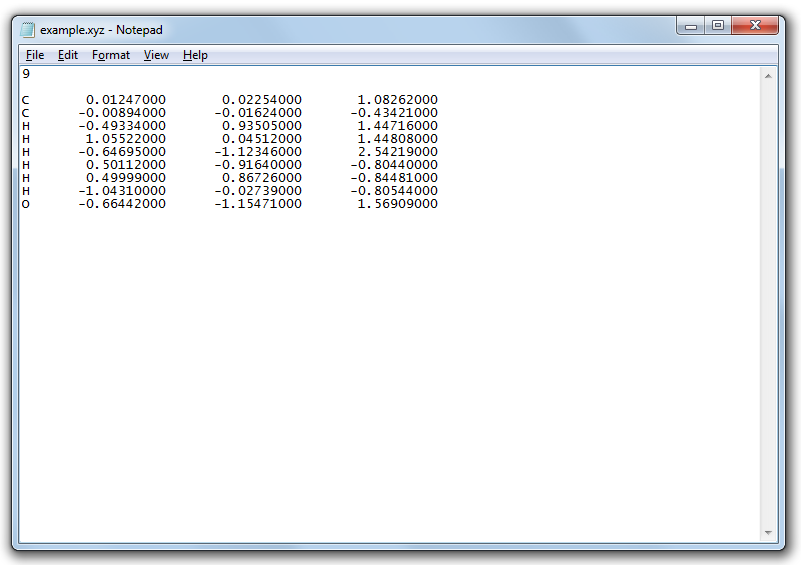Image resolution: width=801 pixels, height=565 pixels.
Task: Click the H symbol before 0.49999000
Action: coord(26,178)
